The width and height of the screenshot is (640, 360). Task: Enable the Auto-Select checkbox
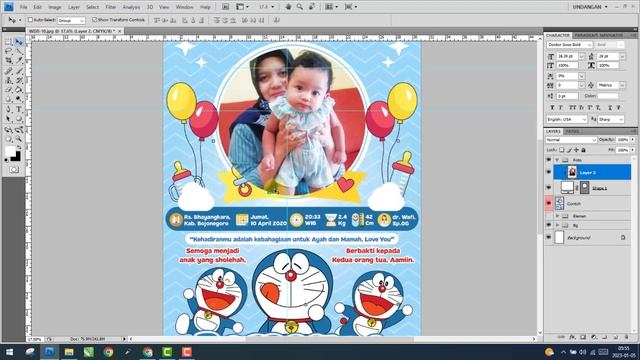click(30, 20)
